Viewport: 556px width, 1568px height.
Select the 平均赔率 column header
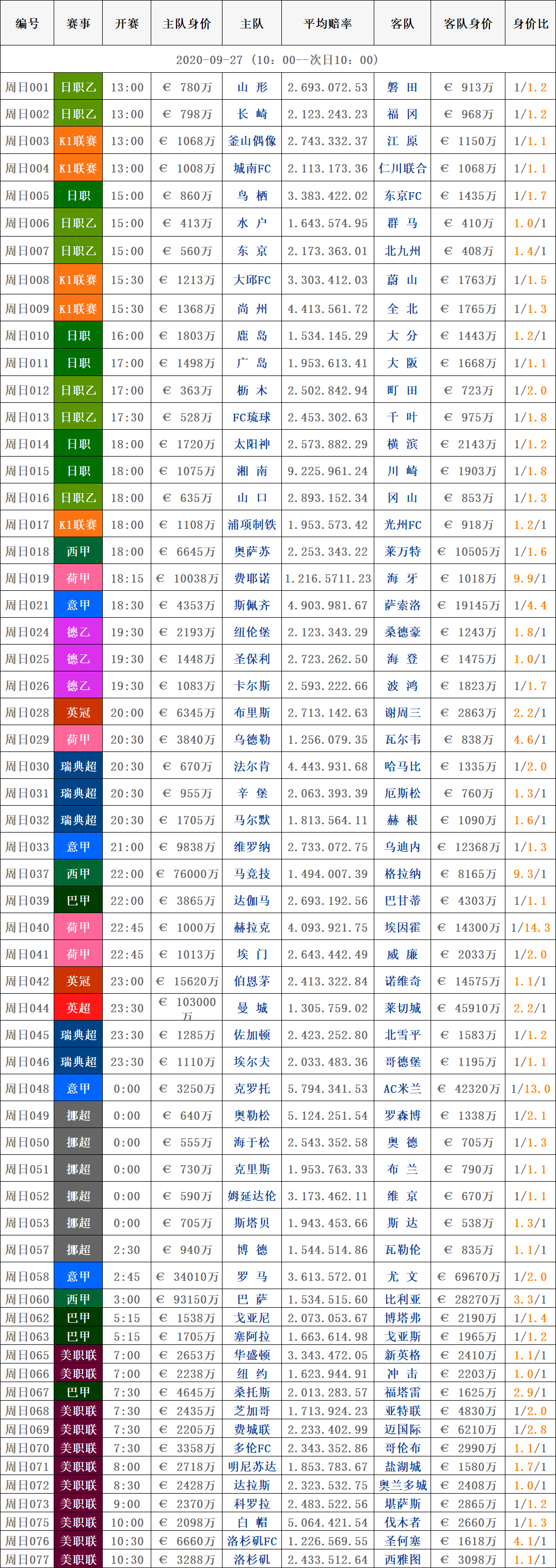328,23
